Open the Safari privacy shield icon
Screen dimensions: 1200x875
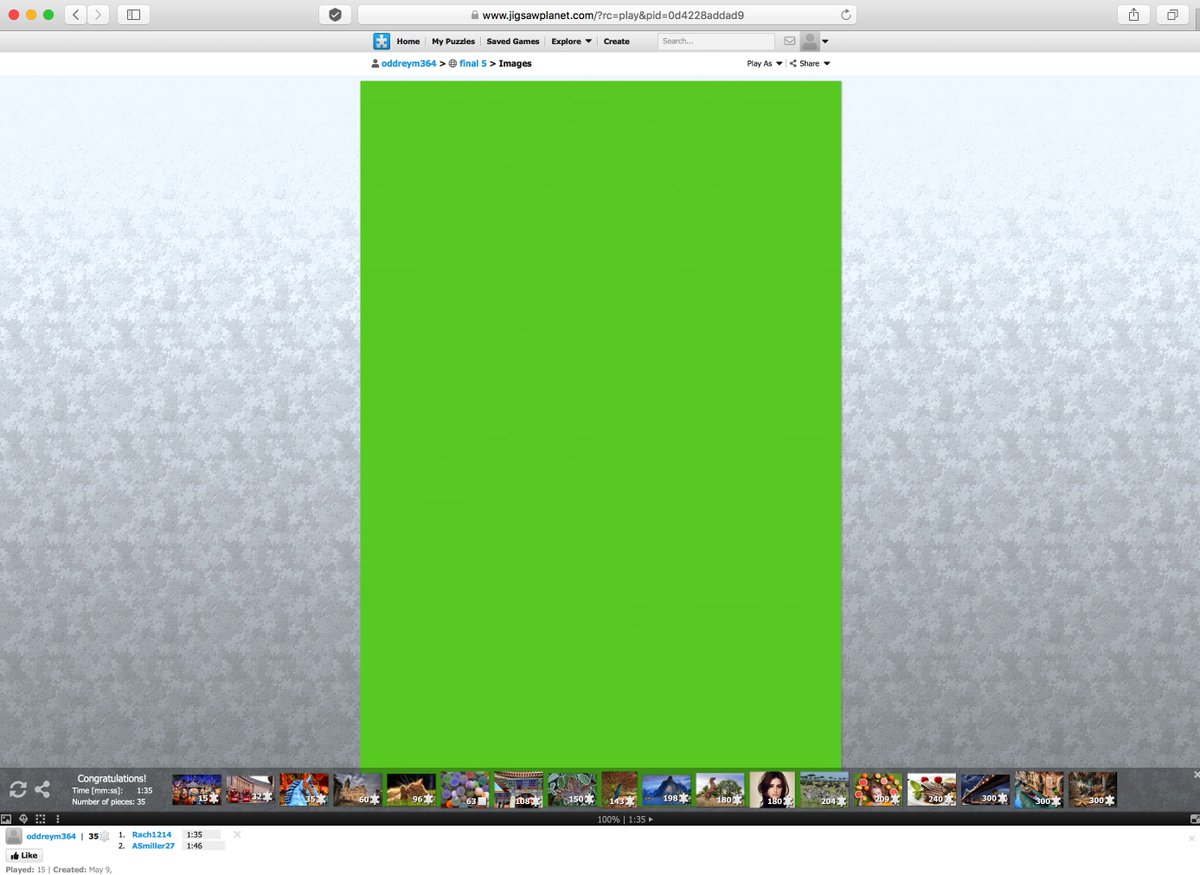pos(335,15)
